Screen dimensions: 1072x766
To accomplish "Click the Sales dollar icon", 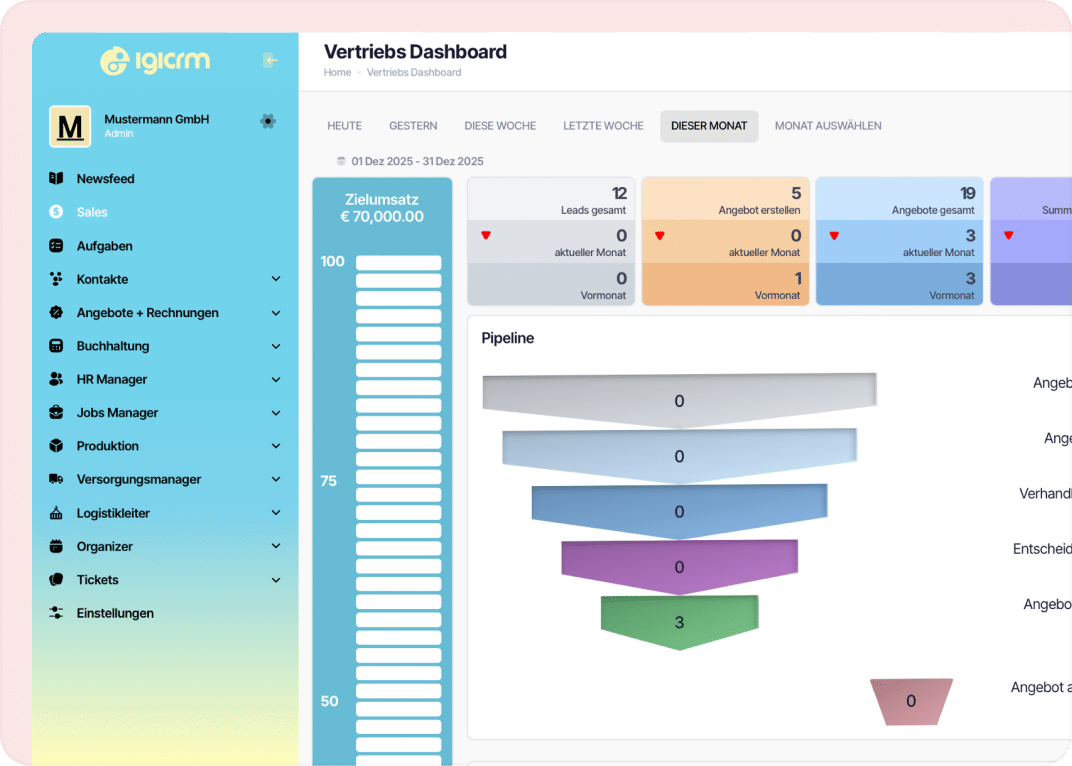I will click(56, 212).
